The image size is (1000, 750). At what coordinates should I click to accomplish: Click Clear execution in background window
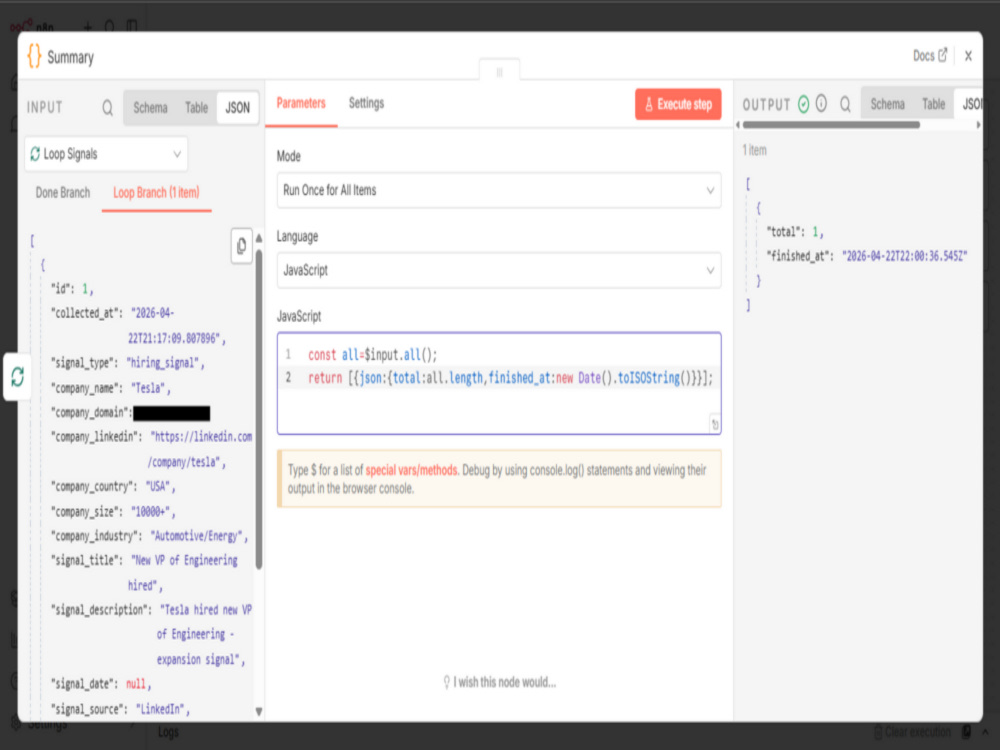point(912,732)
